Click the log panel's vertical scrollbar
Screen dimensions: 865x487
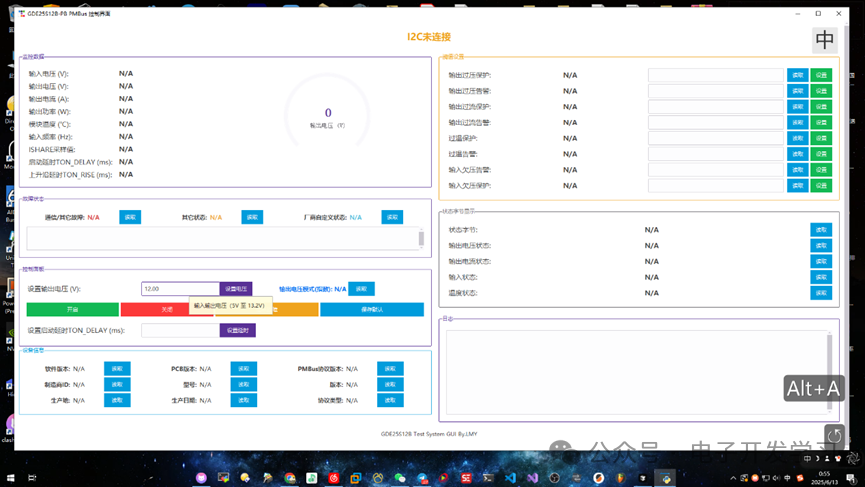(829, 371)
